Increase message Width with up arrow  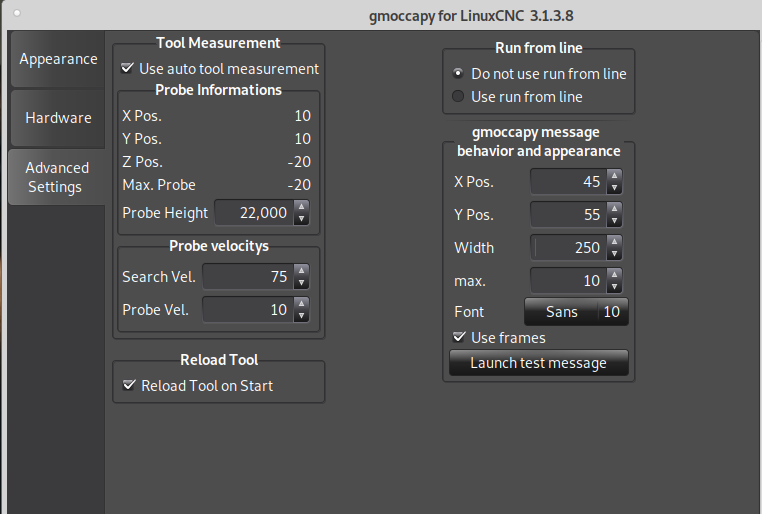click(x=614, y=241)
